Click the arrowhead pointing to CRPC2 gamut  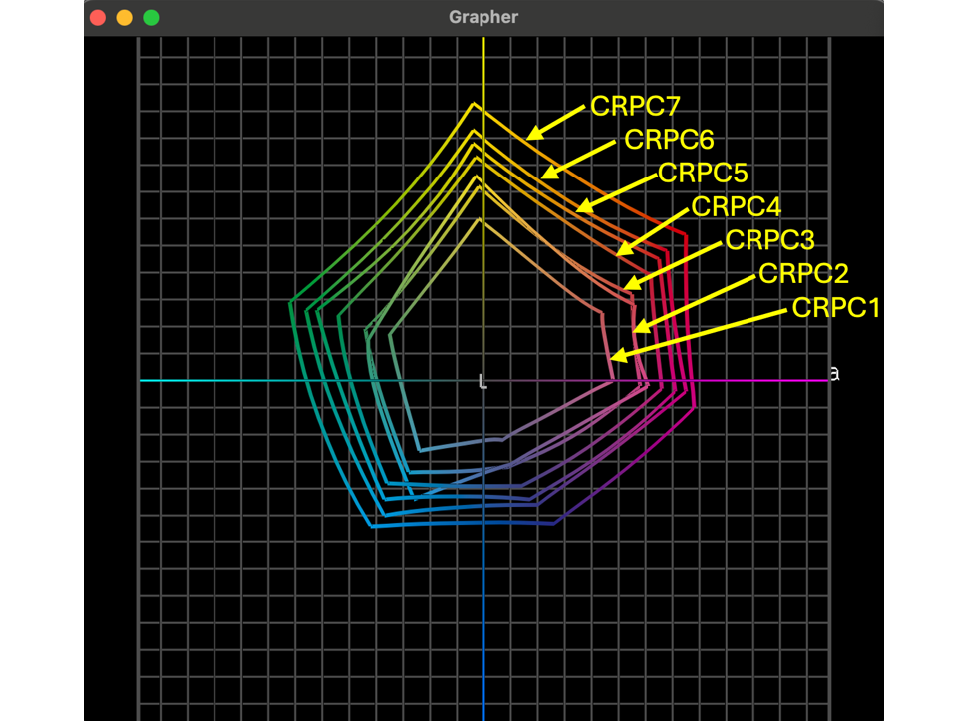(641, 326)
